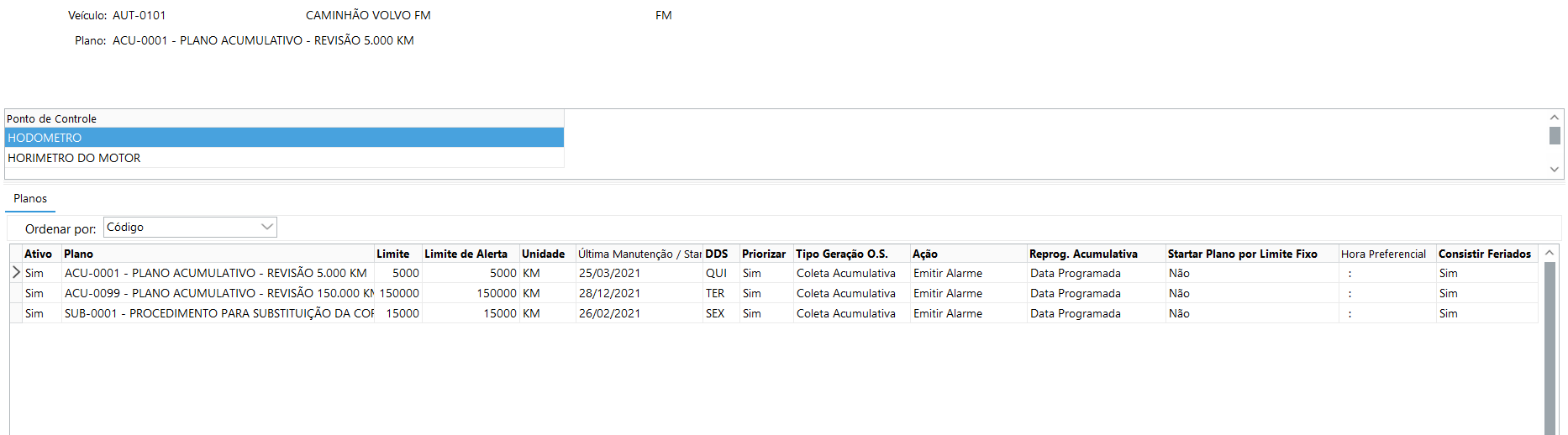Click the row indicator arrow for ACU-0001
Image resolution: width=1568 pixels, height=435 pixels.
click(x=16, y=273)
